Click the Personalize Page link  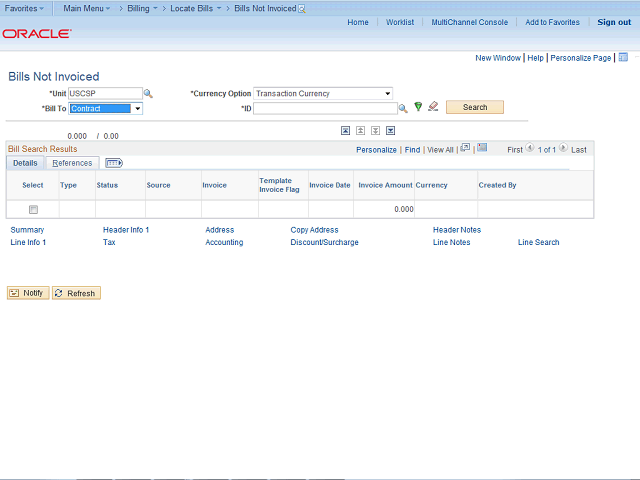[580, 58]
